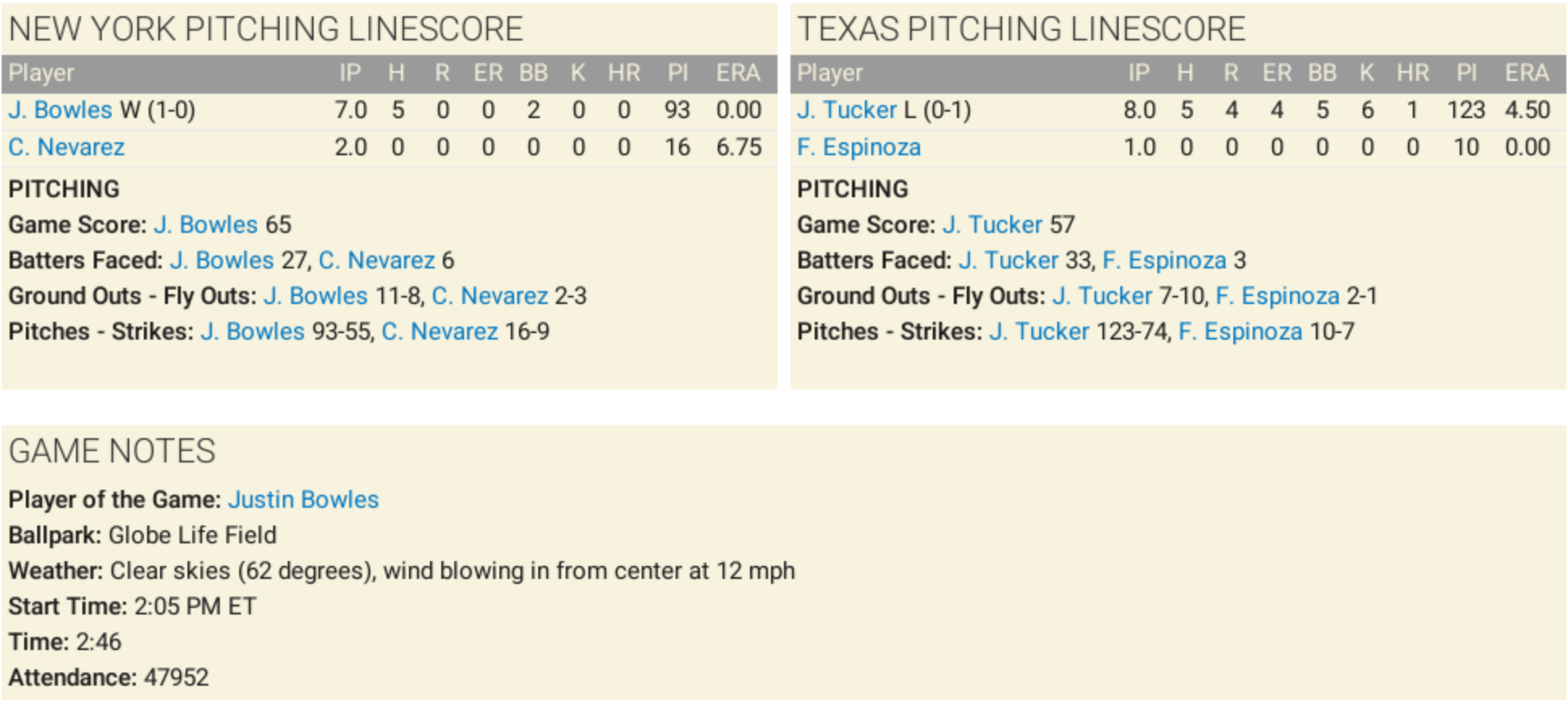This screenshot has width=1568, height=705.
Task: Click J. Bowles in Pitches - Strikes line
Action: pos(253,331)
